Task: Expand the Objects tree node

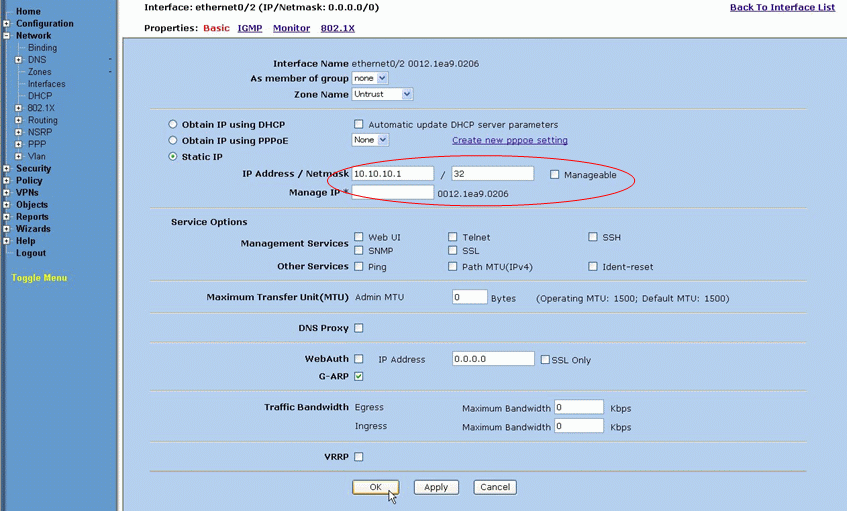Action: click(6, 205)
